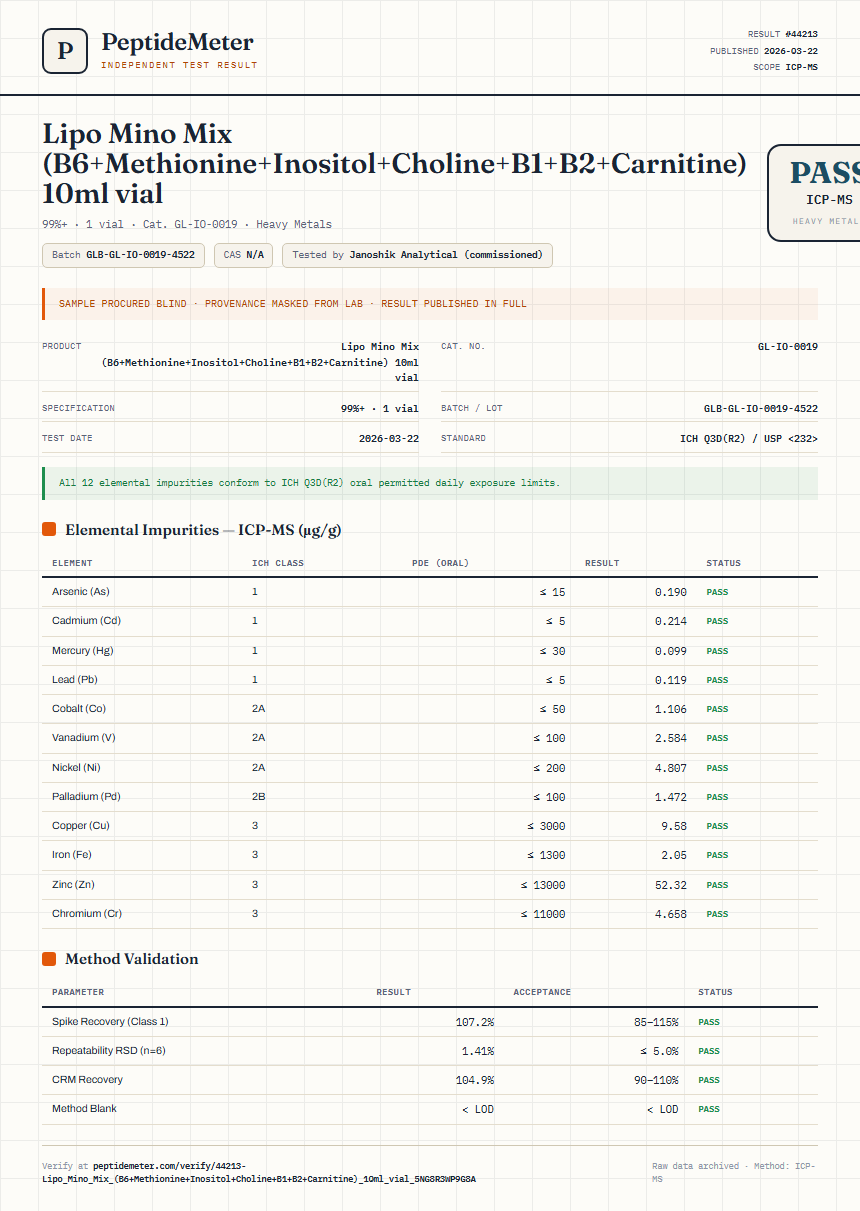This screenshot has height=1211, width=860.
Task: Click the PUBLISHED 2026-03-22 text
Action: coord(764,51)
